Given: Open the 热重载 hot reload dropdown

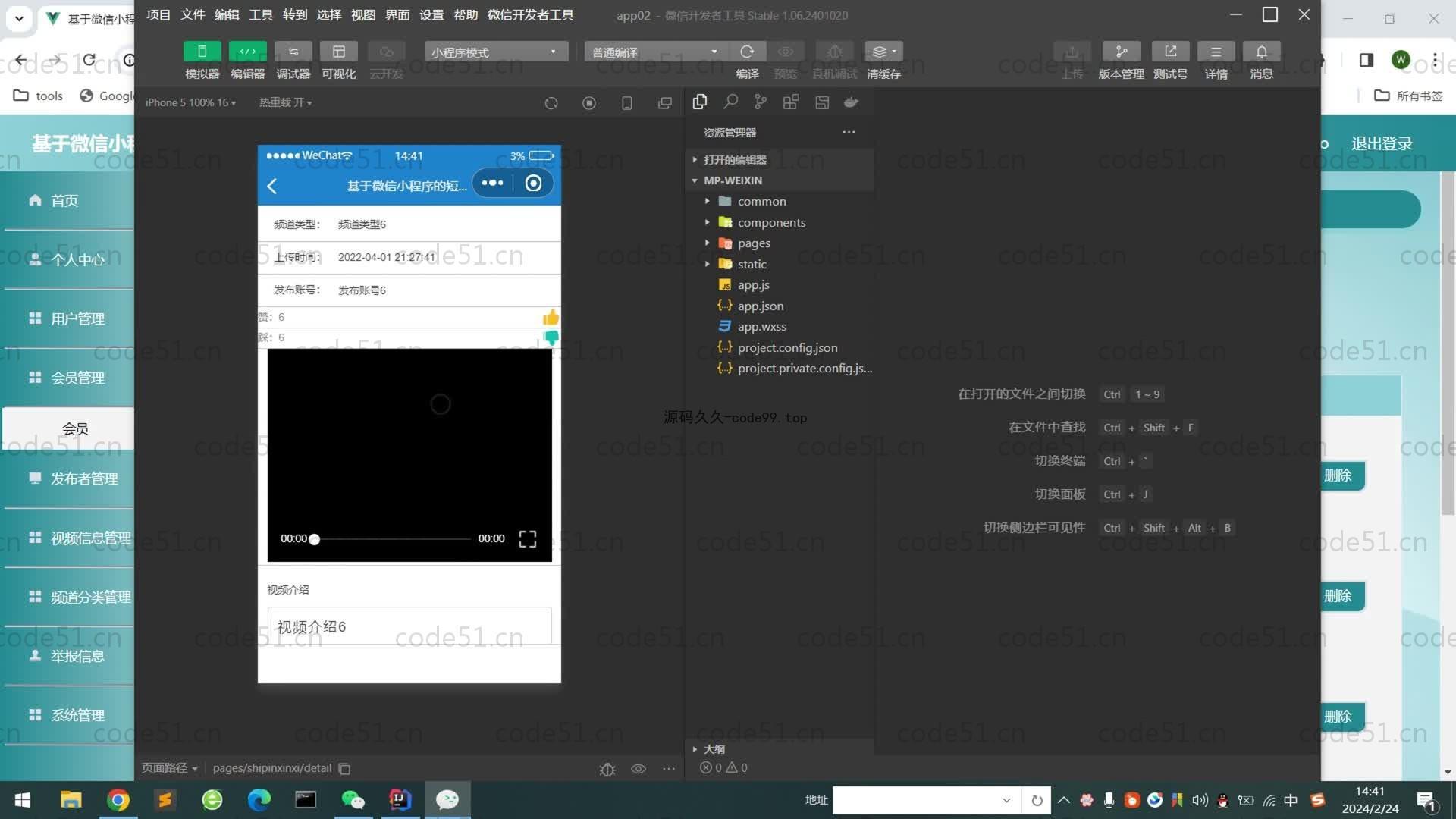Looking at the screenshot, I should pos(285,102).
